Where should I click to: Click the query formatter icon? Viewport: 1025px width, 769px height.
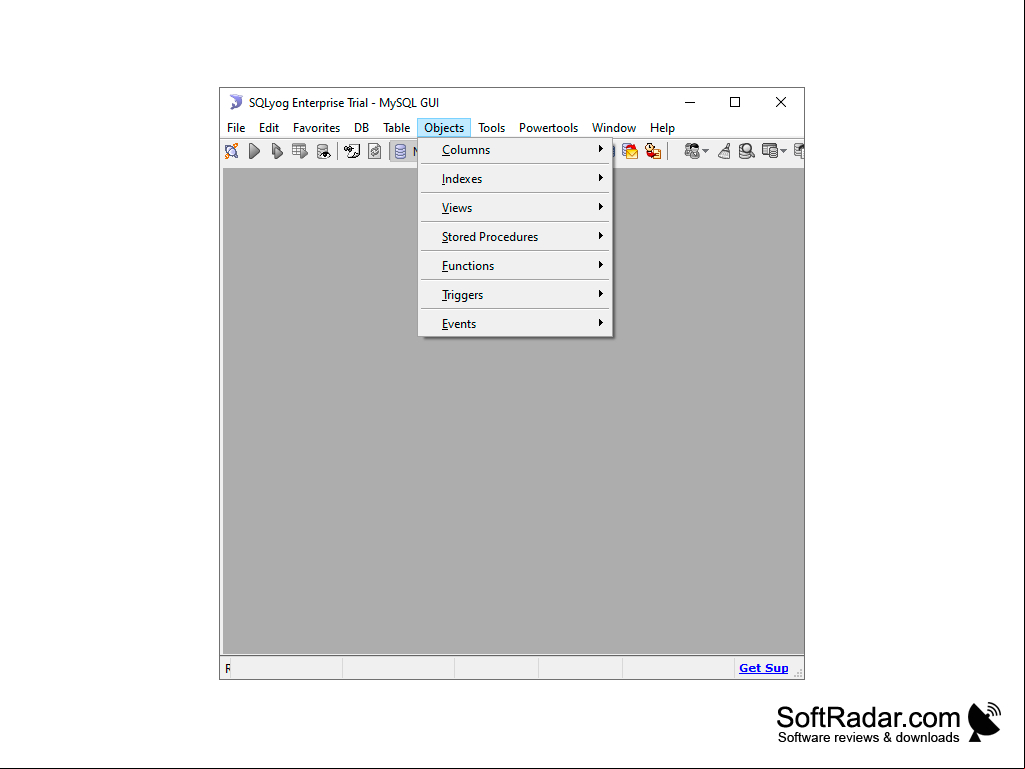click(352, 151)
